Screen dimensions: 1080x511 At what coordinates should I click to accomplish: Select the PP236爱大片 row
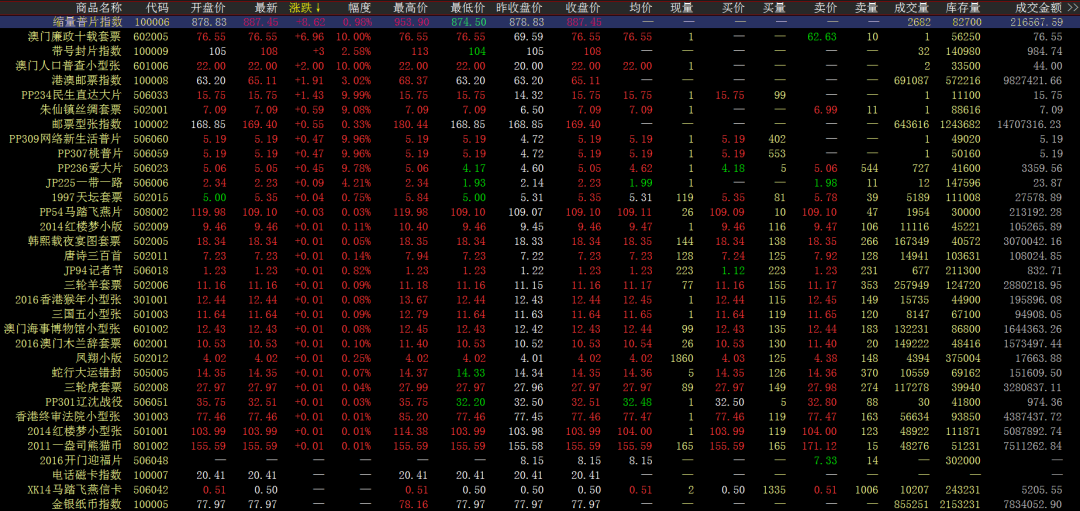(x=540, y=168)
